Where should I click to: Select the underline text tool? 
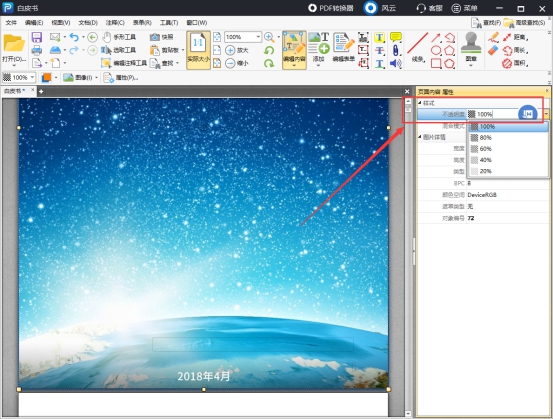(x=379, y=63)
